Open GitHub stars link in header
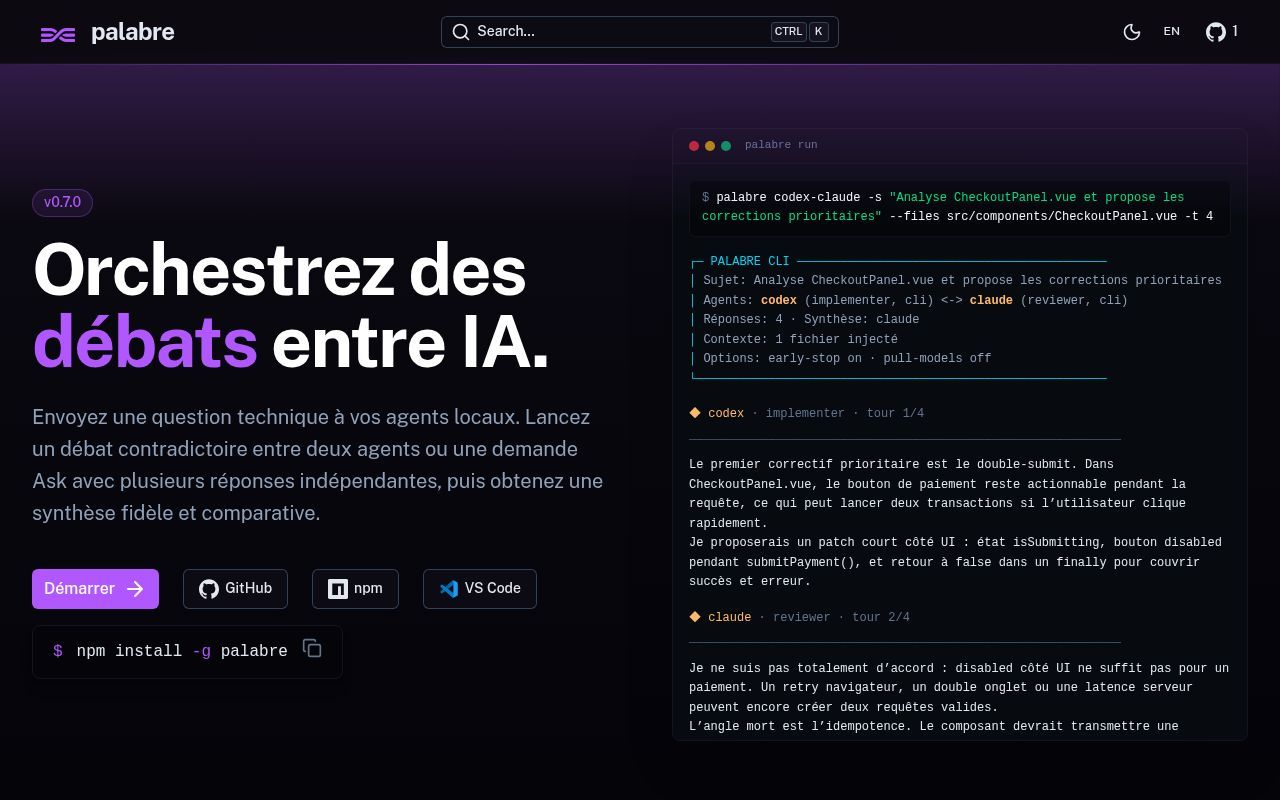This screenshot has width=1280, height=800. point(1222,32)
